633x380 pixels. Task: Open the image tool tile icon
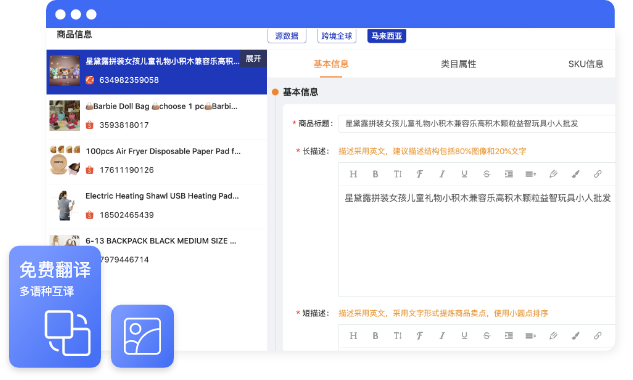click(143, 336)
